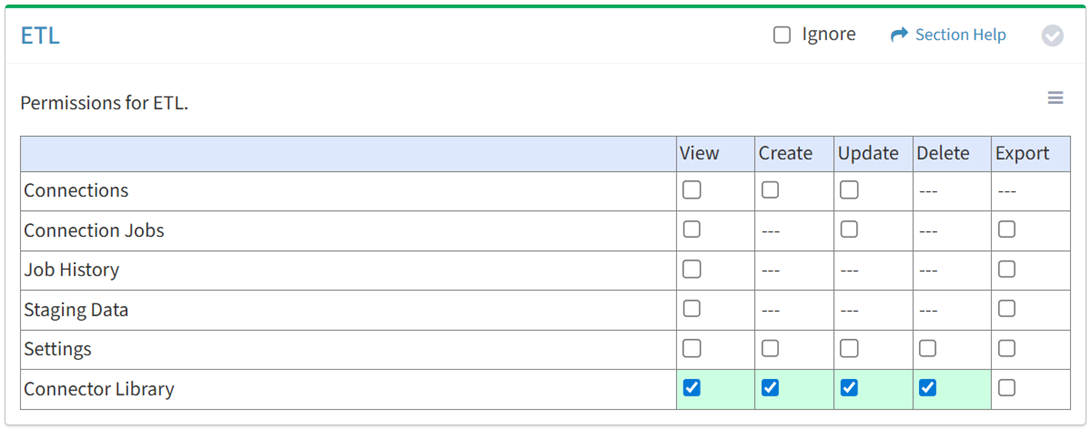The image size is (1091, 430).
Task: Check Update for Connection Jobs
Action: 849,230
